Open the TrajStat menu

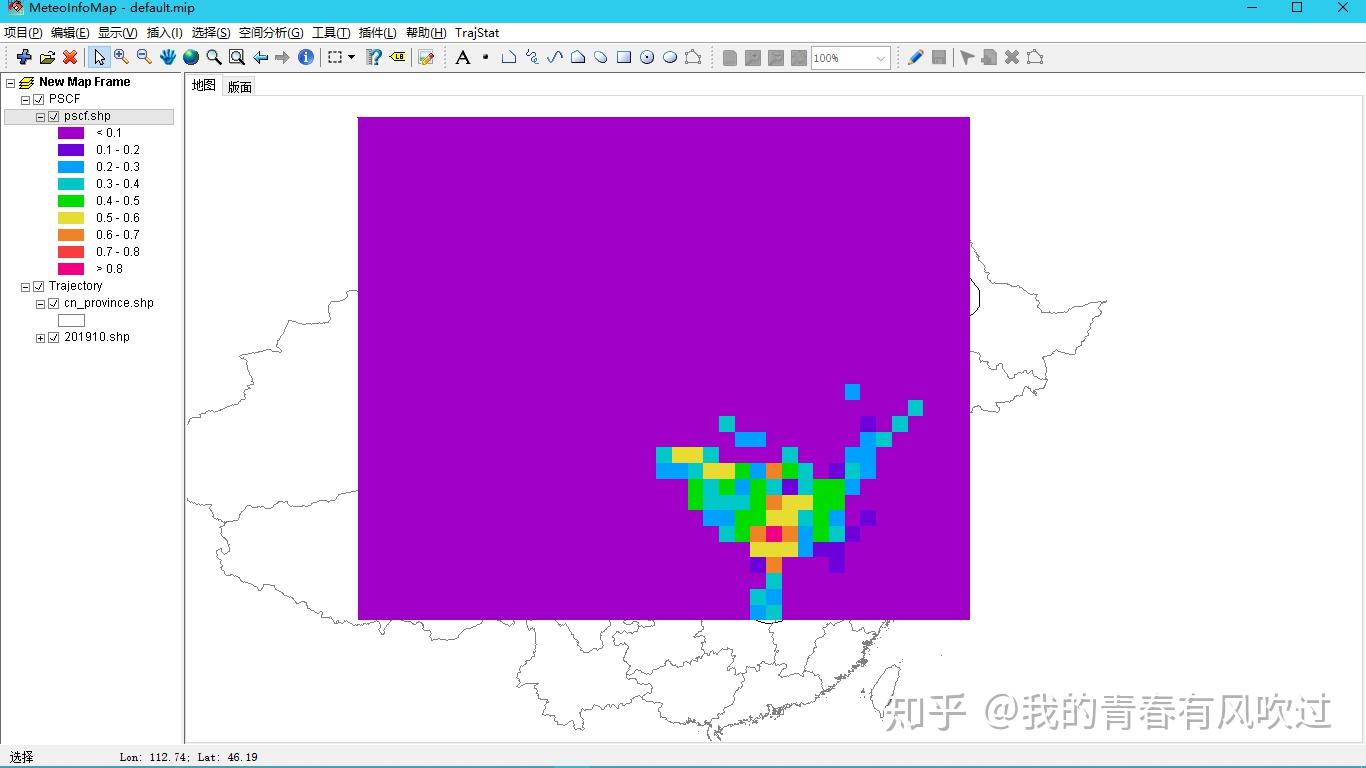click(477, 33)
